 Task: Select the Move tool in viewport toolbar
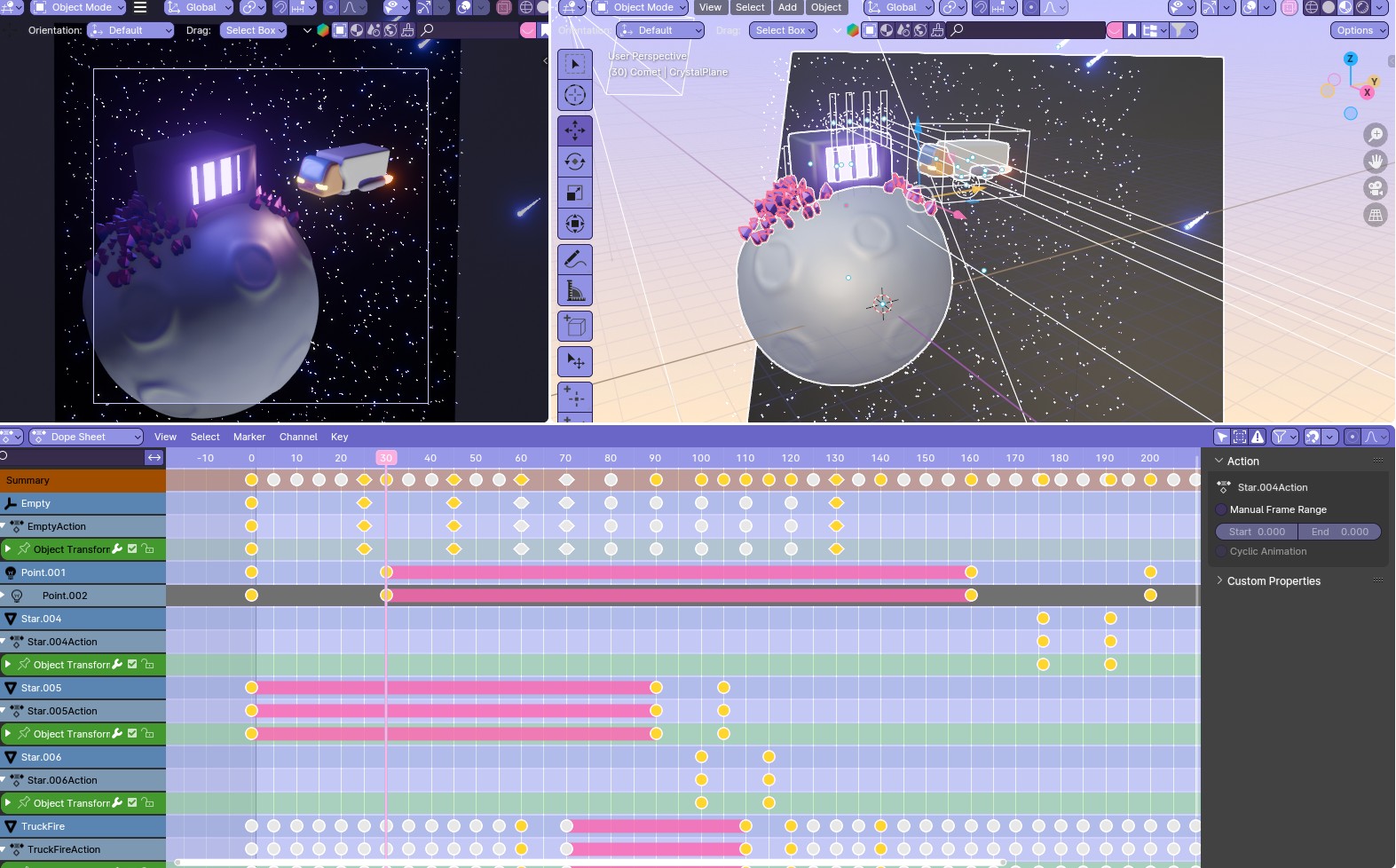pyautogui.click(x=574, y=130)
